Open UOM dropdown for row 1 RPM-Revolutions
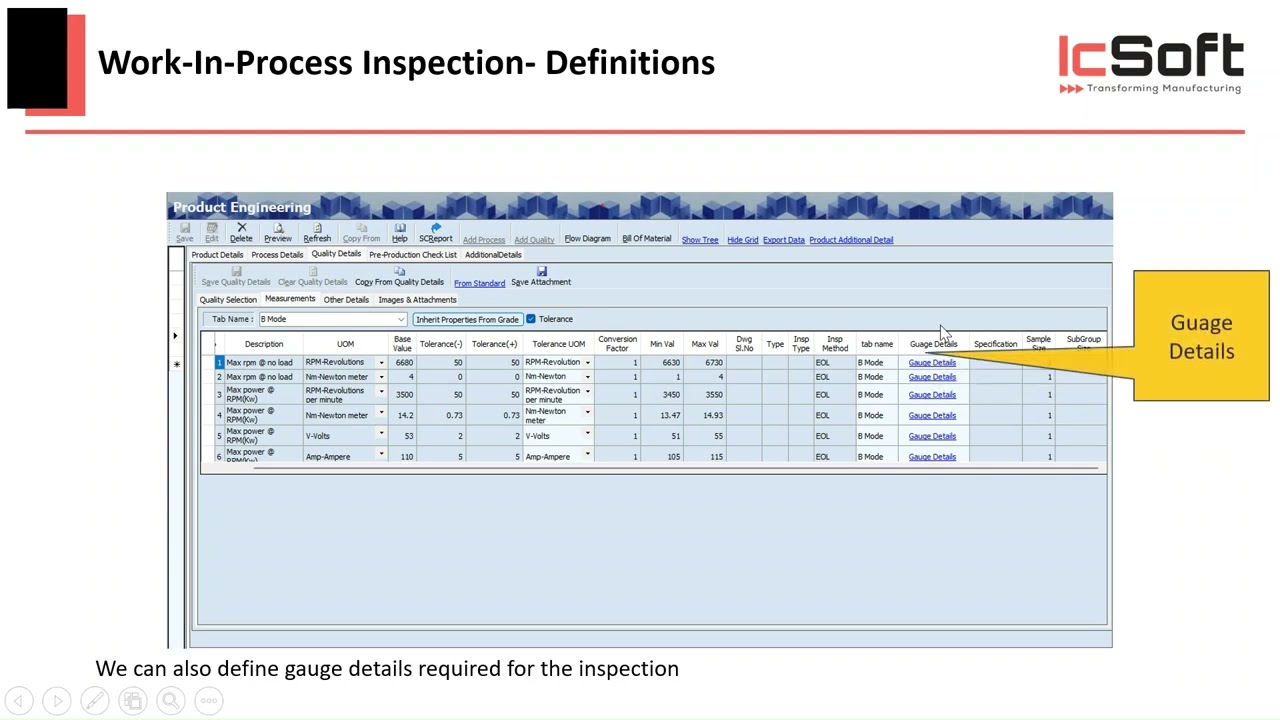 click(381, 363)
